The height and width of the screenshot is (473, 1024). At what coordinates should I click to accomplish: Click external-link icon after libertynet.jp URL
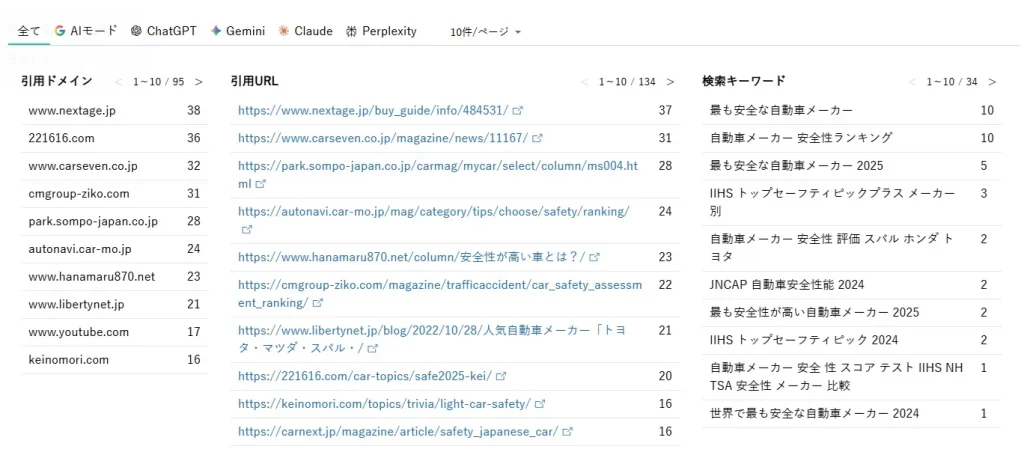tap(372, 349)
